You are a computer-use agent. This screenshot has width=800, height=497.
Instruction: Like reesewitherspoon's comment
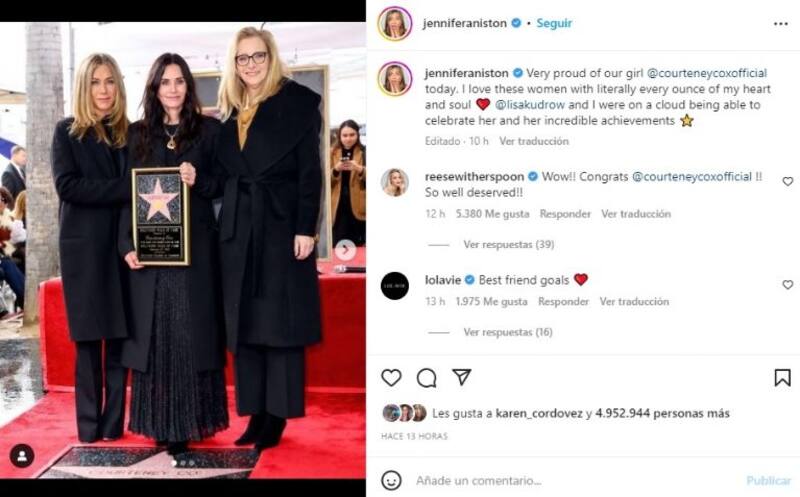788,181
